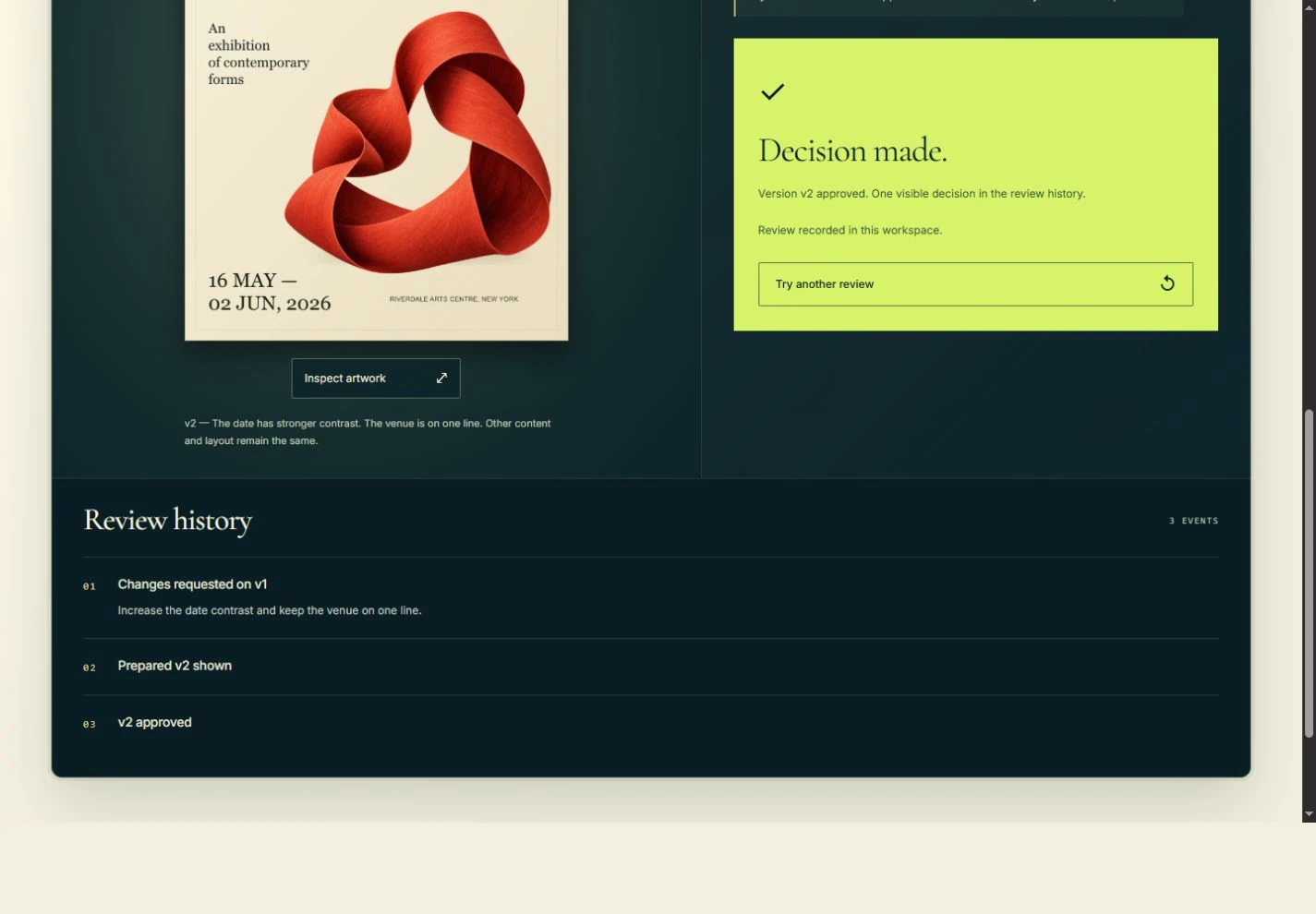Viewport: 1316px width, 914px height.
Task: Click 'RIVERDALE ARTS CENTRE, NEW YORK' venue text
Action: point(453,299)
